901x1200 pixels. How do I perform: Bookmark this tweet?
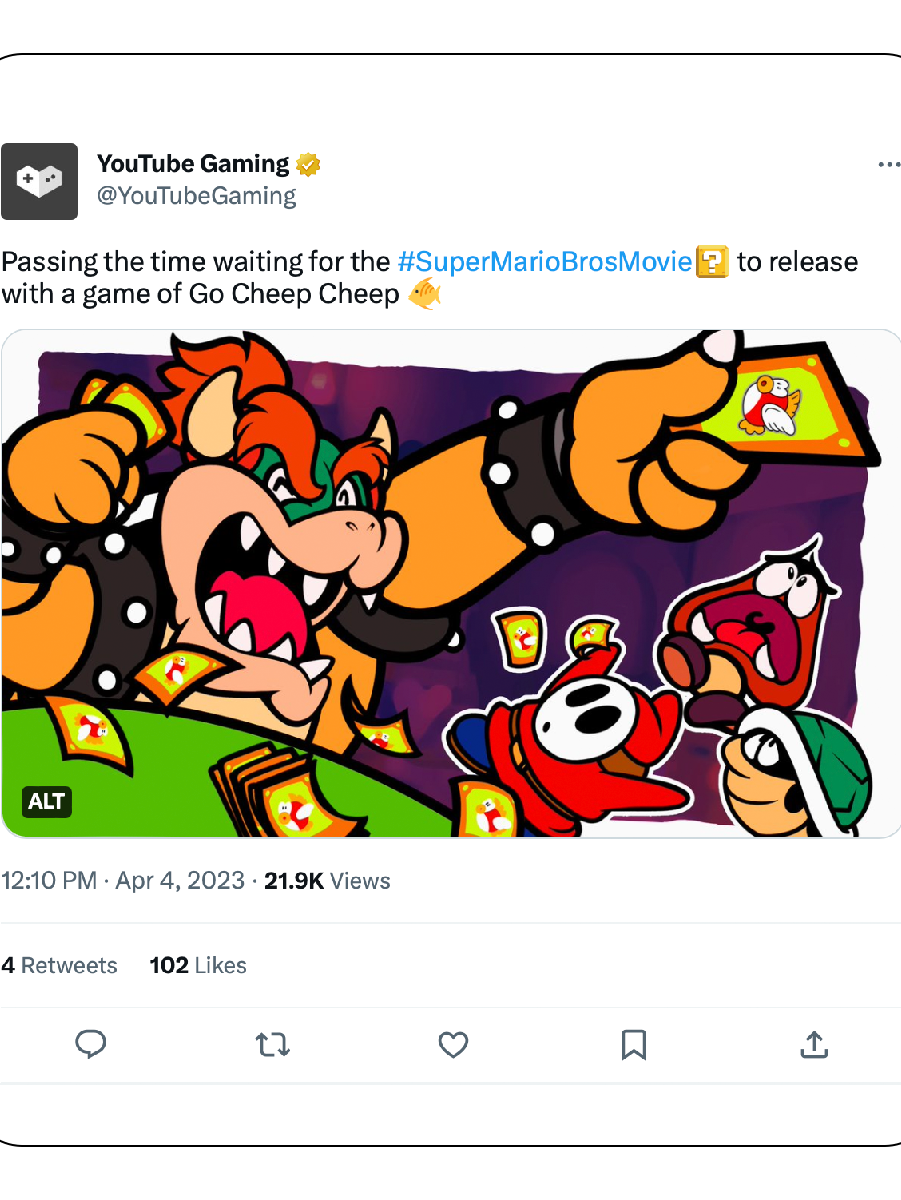pos(634,1045)
